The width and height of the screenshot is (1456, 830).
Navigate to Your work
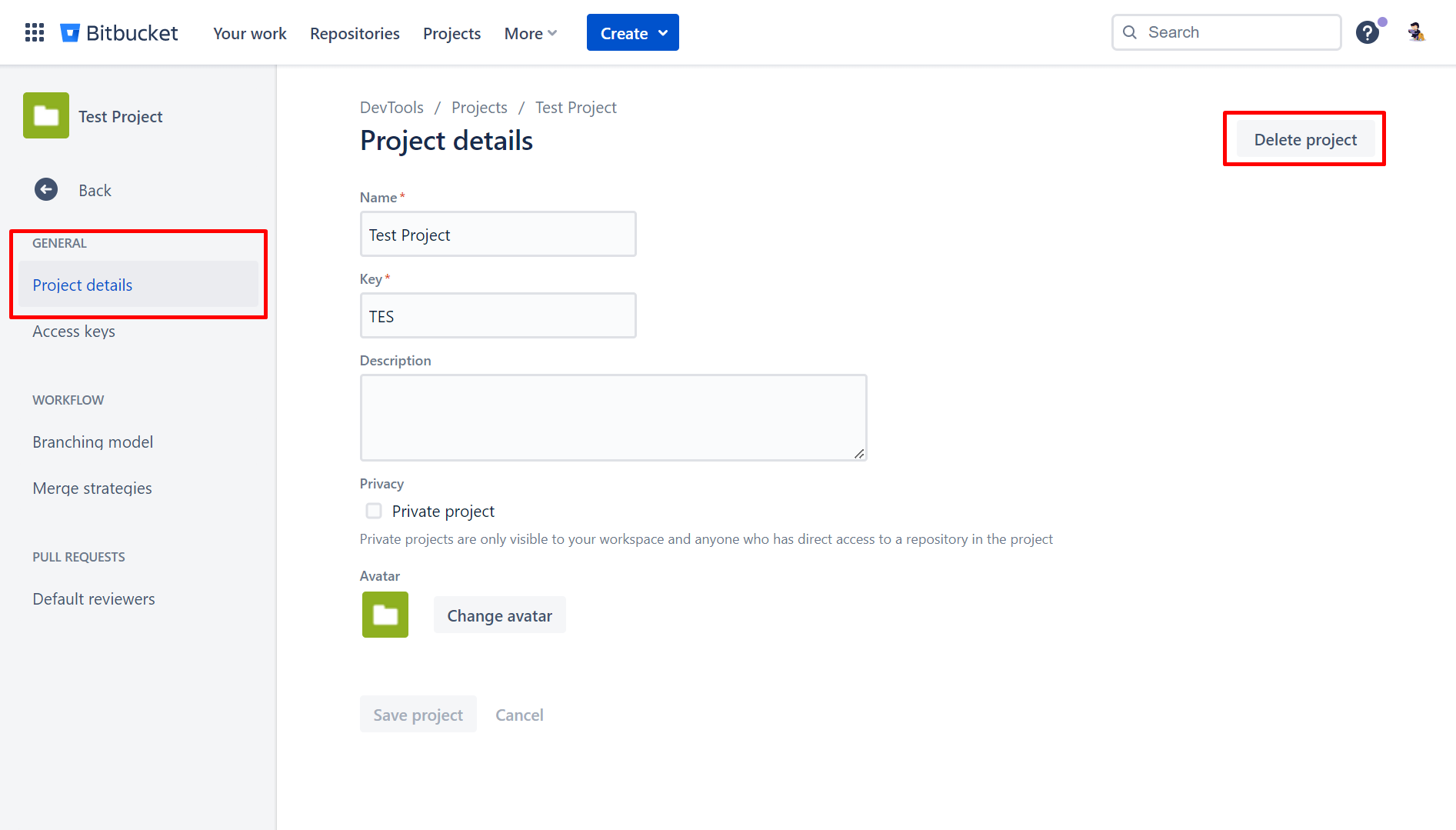click(249, 33)
